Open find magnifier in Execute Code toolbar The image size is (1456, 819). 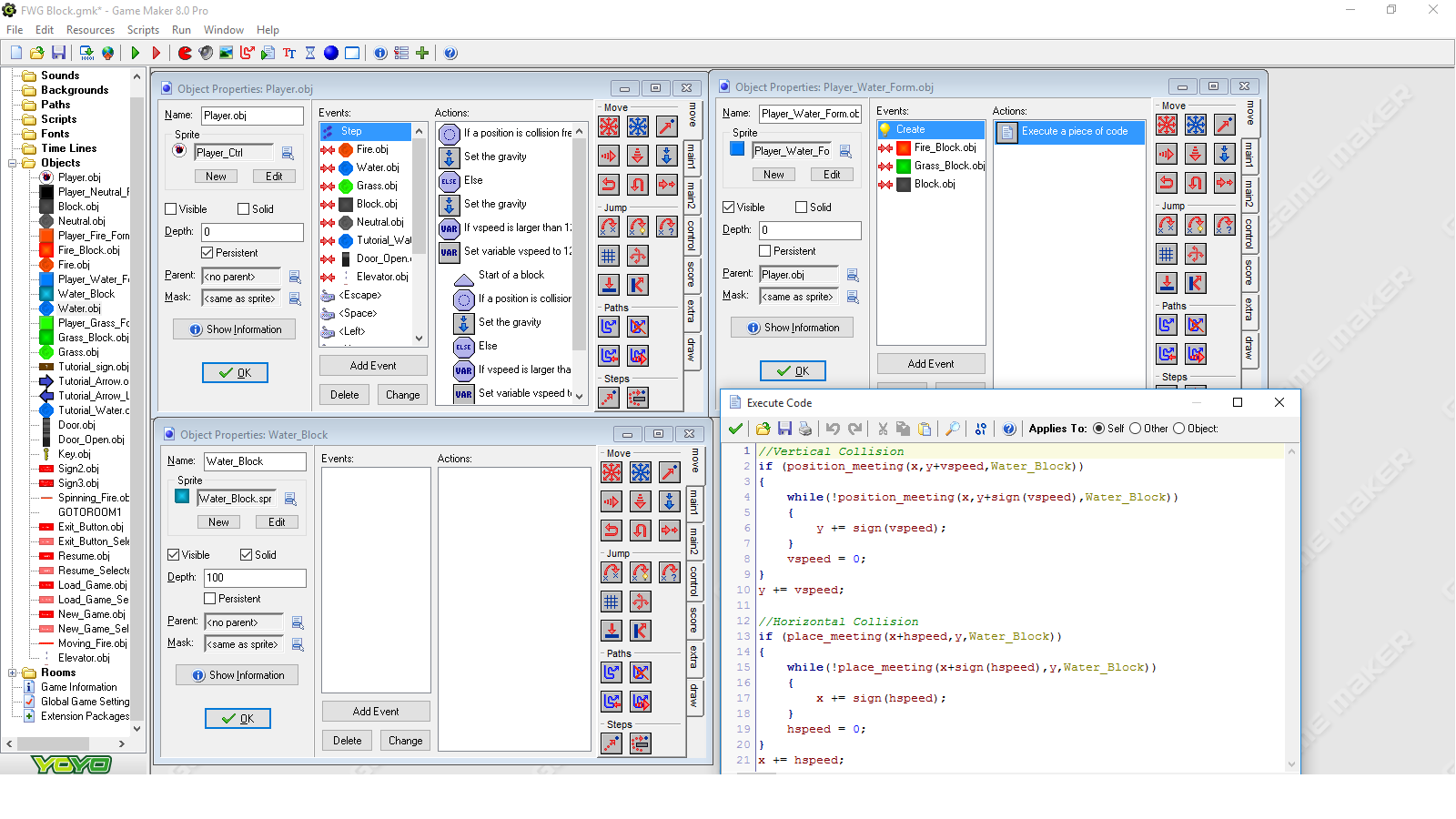tap(953, 429)
